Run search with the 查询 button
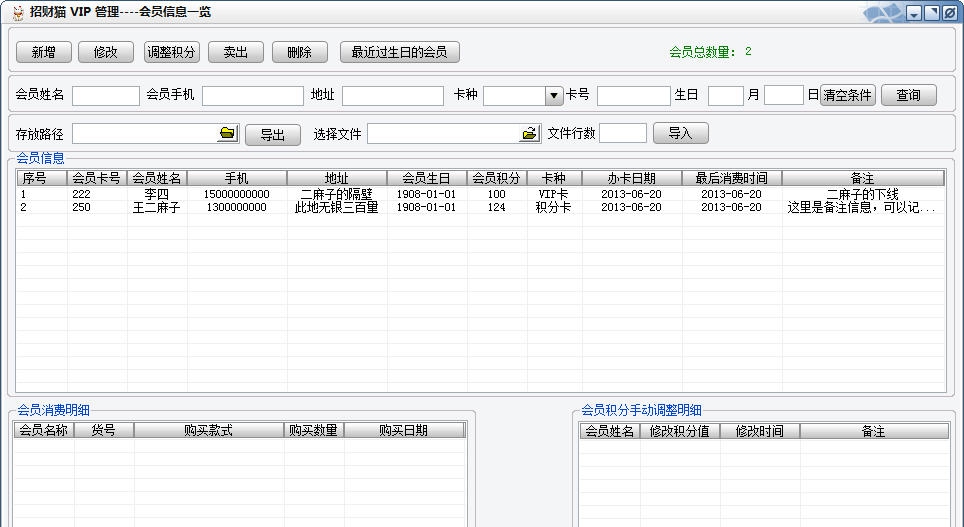964x527 pixels. click(908, 96)
